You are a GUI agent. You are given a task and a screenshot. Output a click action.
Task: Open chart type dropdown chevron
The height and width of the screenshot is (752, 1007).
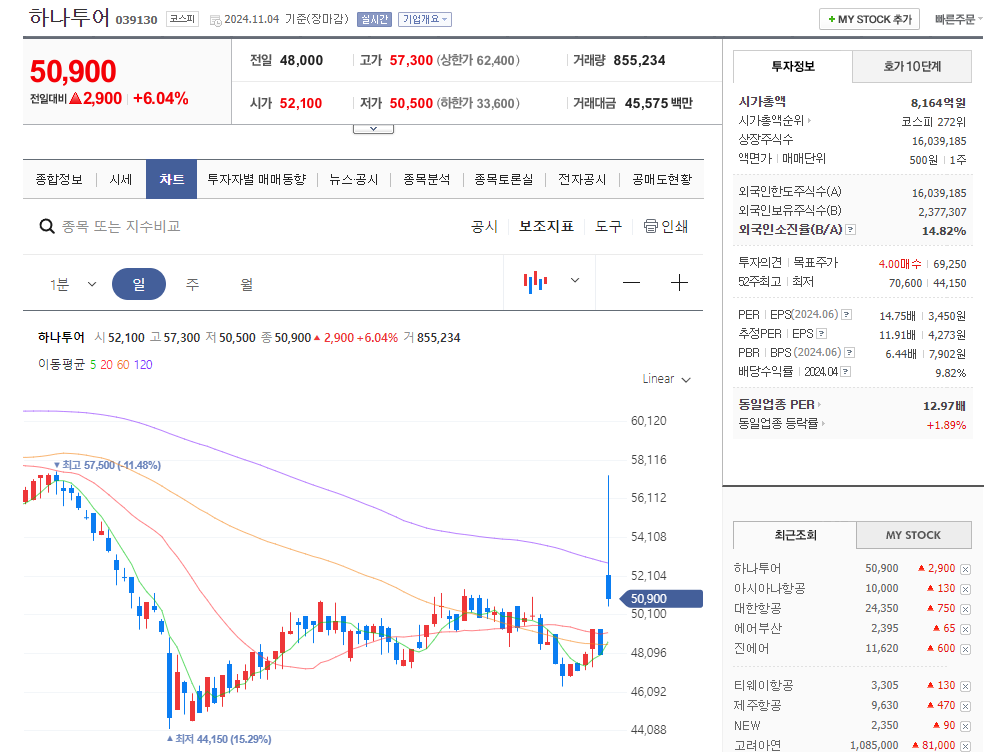tap(575, 280)
